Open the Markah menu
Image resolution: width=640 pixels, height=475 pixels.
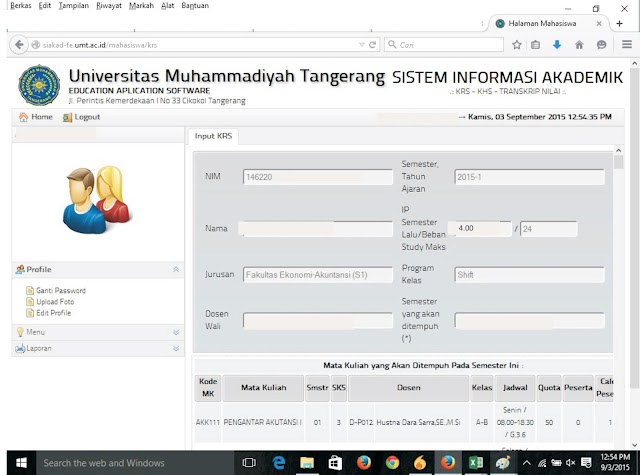[141, 5]
